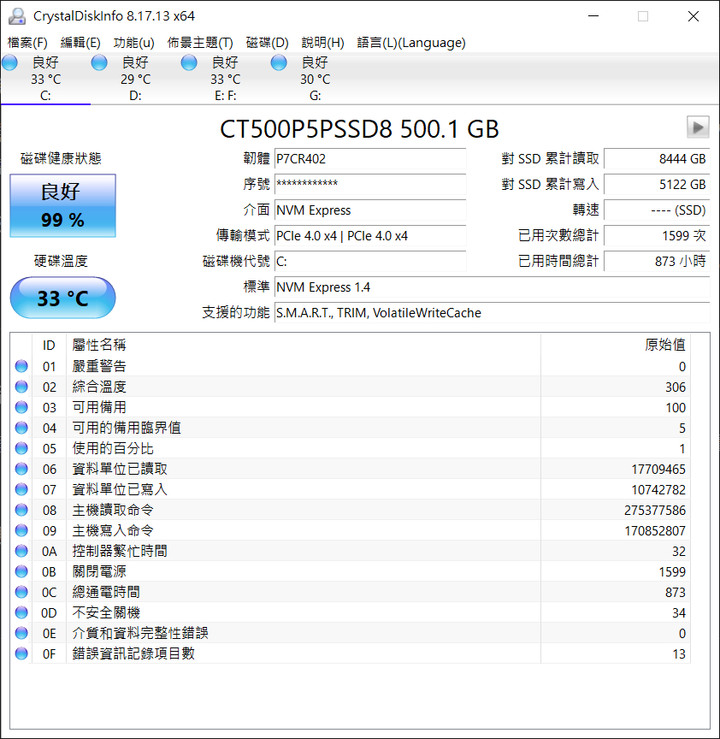Click blue status dot of attribute 0C 總通電時間

(x=21, y=591)
